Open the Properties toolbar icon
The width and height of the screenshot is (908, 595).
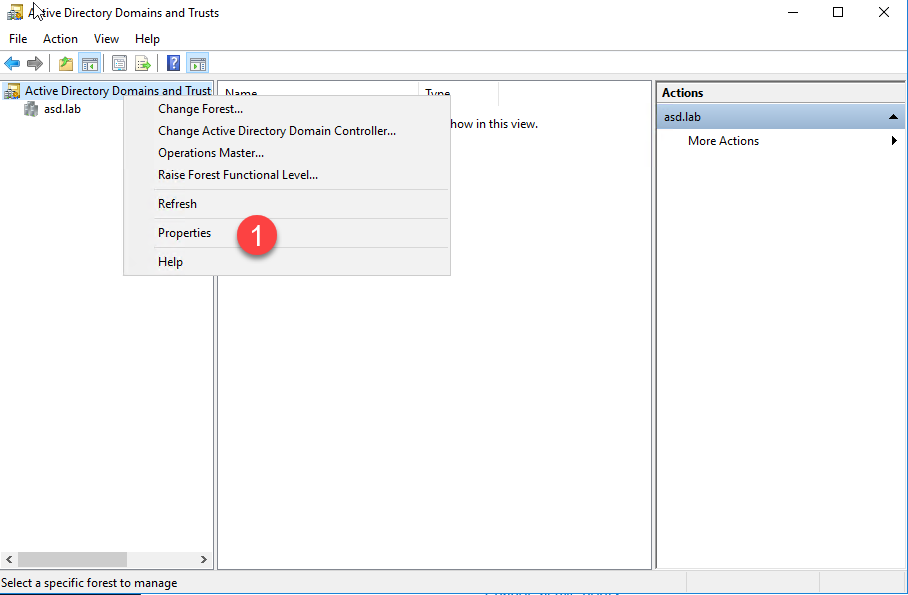click(120, 64)
